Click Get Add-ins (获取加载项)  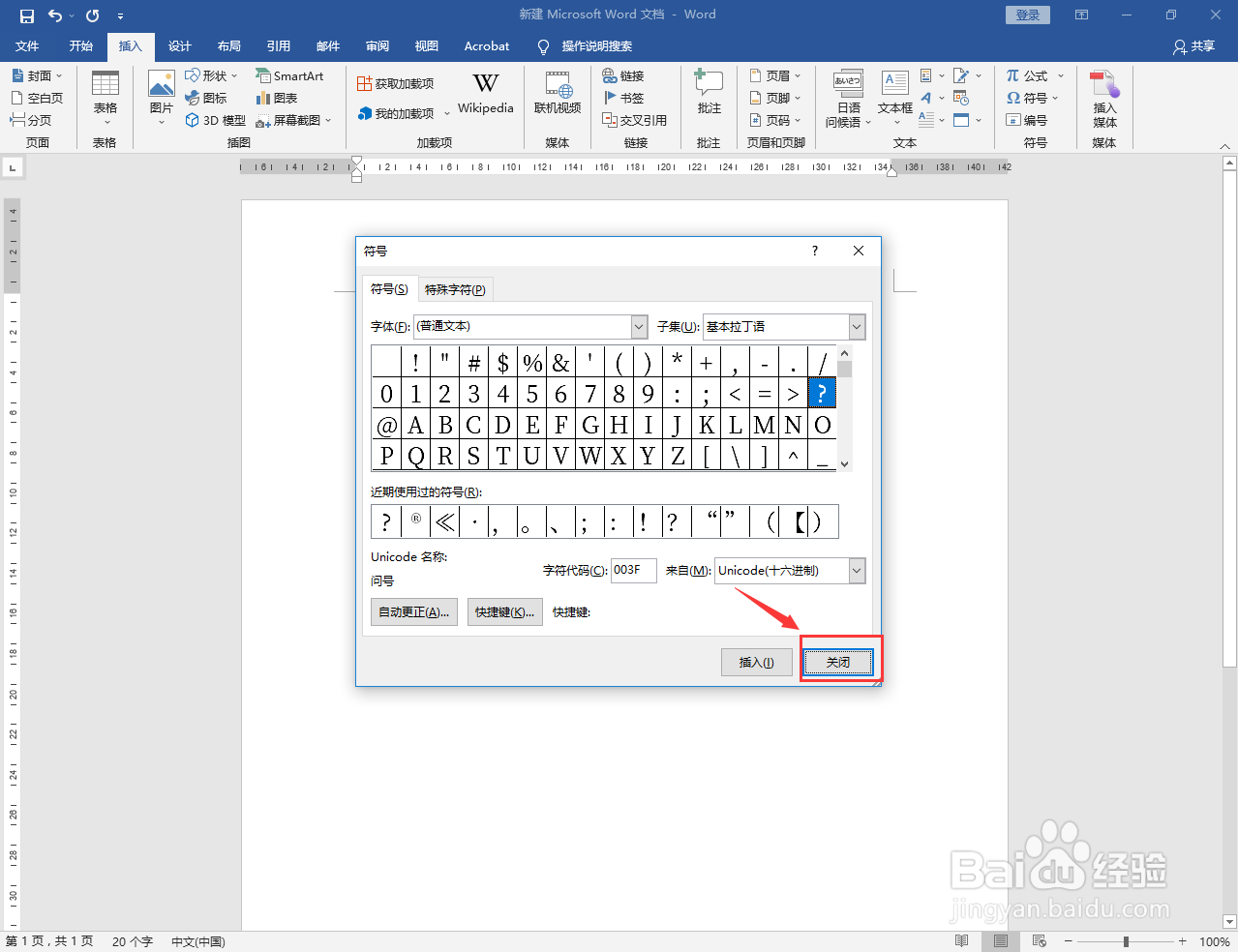(395, 84)
